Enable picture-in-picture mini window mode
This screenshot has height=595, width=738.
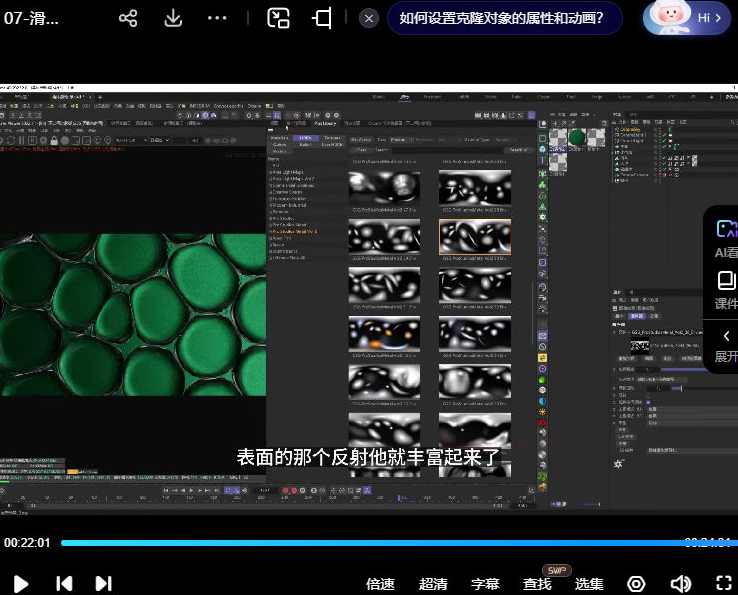(278, 18)
